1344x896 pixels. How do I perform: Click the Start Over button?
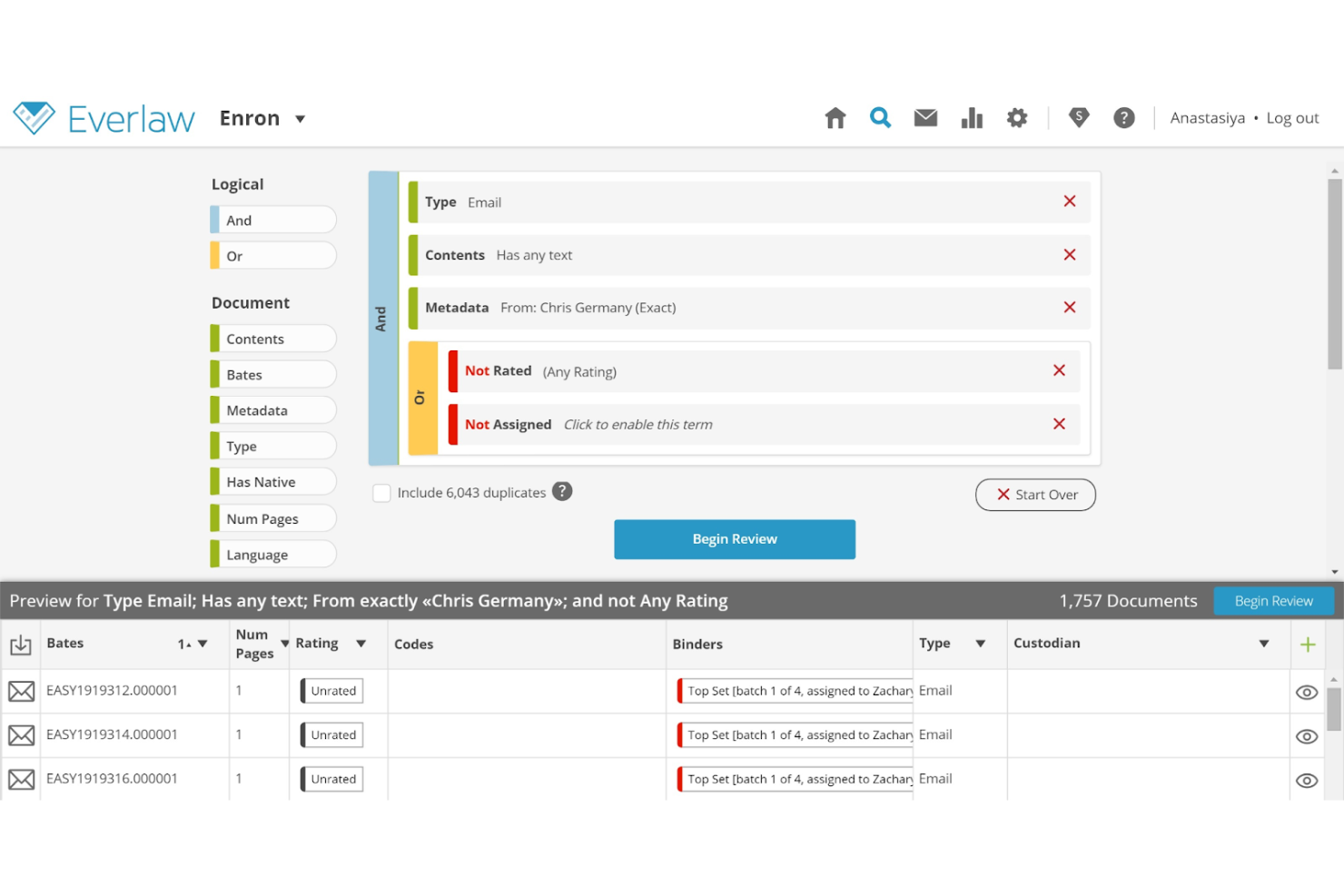pos(1035,495)
